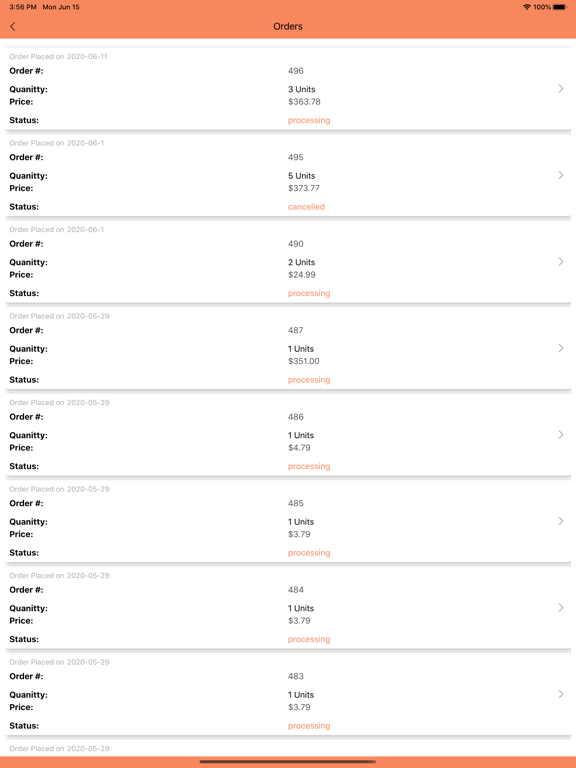Screen dimensions: 576x768
Task: Tap order number 490 value
Action: [x=296, y=244]
